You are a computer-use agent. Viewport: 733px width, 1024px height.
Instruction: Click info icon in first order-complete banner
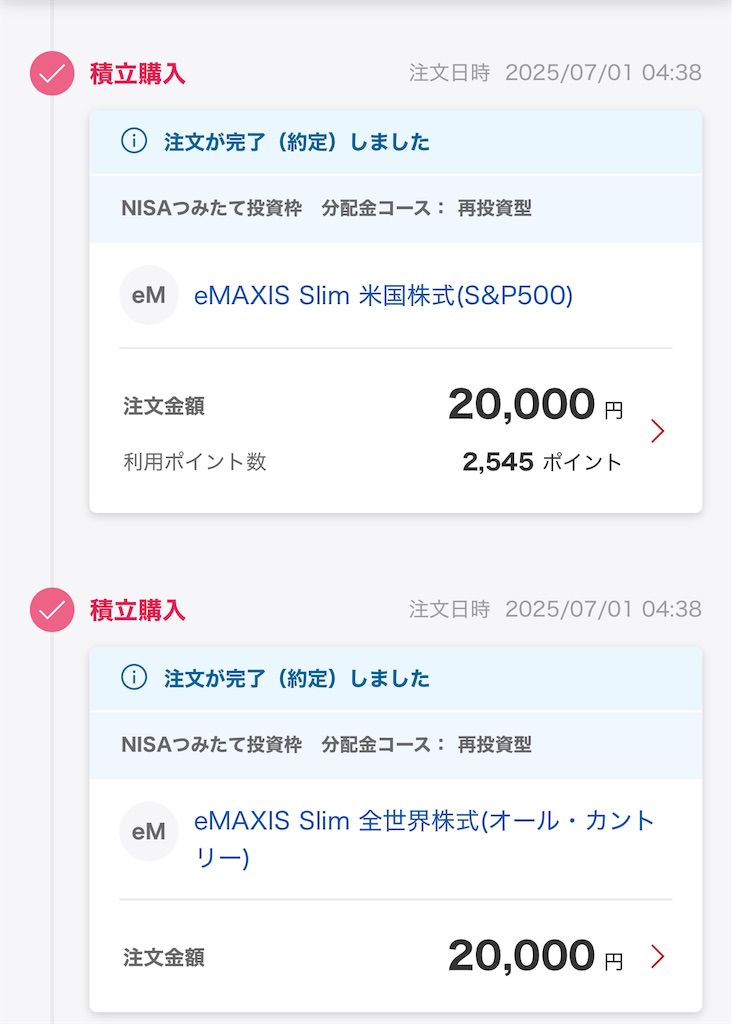(x=134, y=141)
